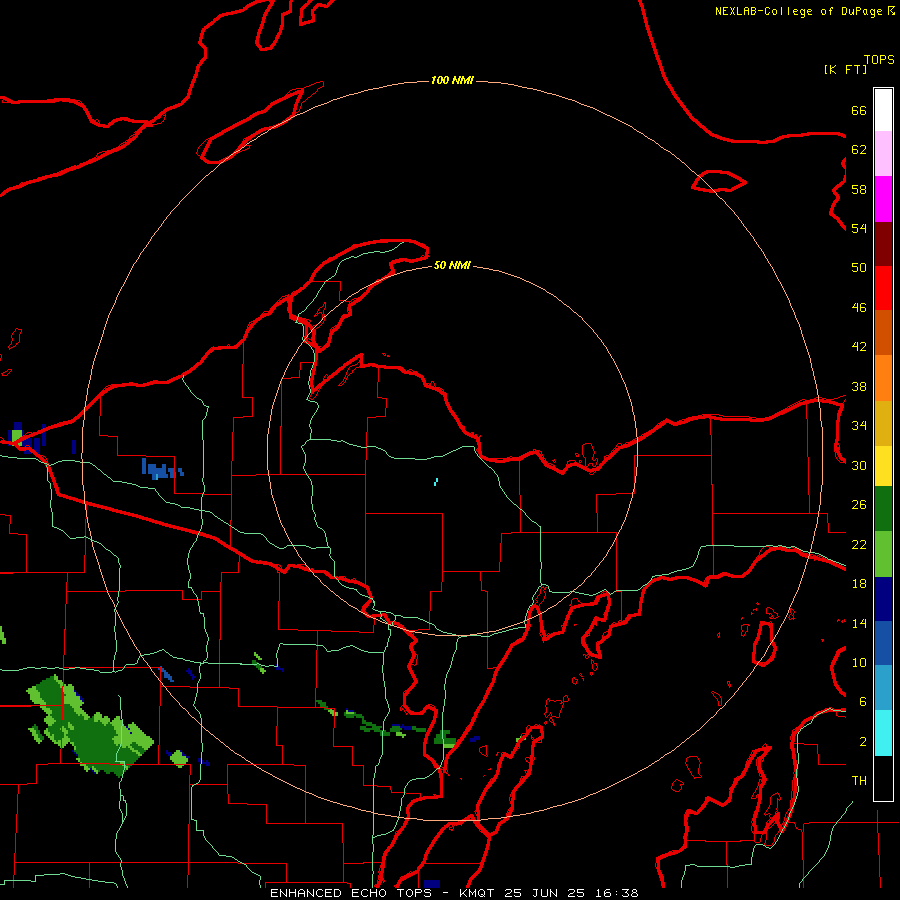The height and width of the screenshot is (900, 900).
Task: Click the '25 JUN 25 16:38' timestamp
Action: pyautogui.click(x=571, y=893)
